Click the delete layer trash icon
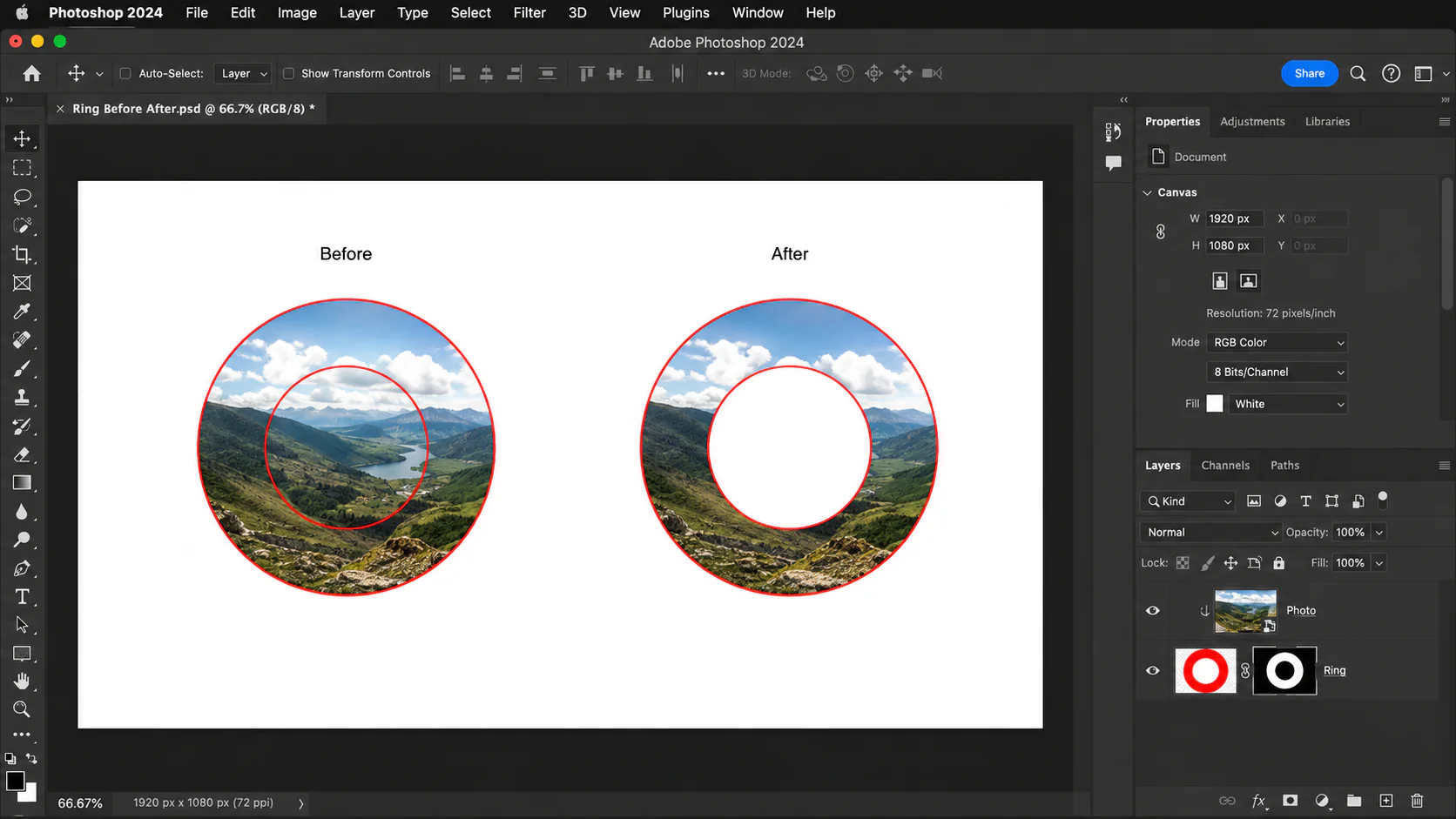 click(1418, 801)
